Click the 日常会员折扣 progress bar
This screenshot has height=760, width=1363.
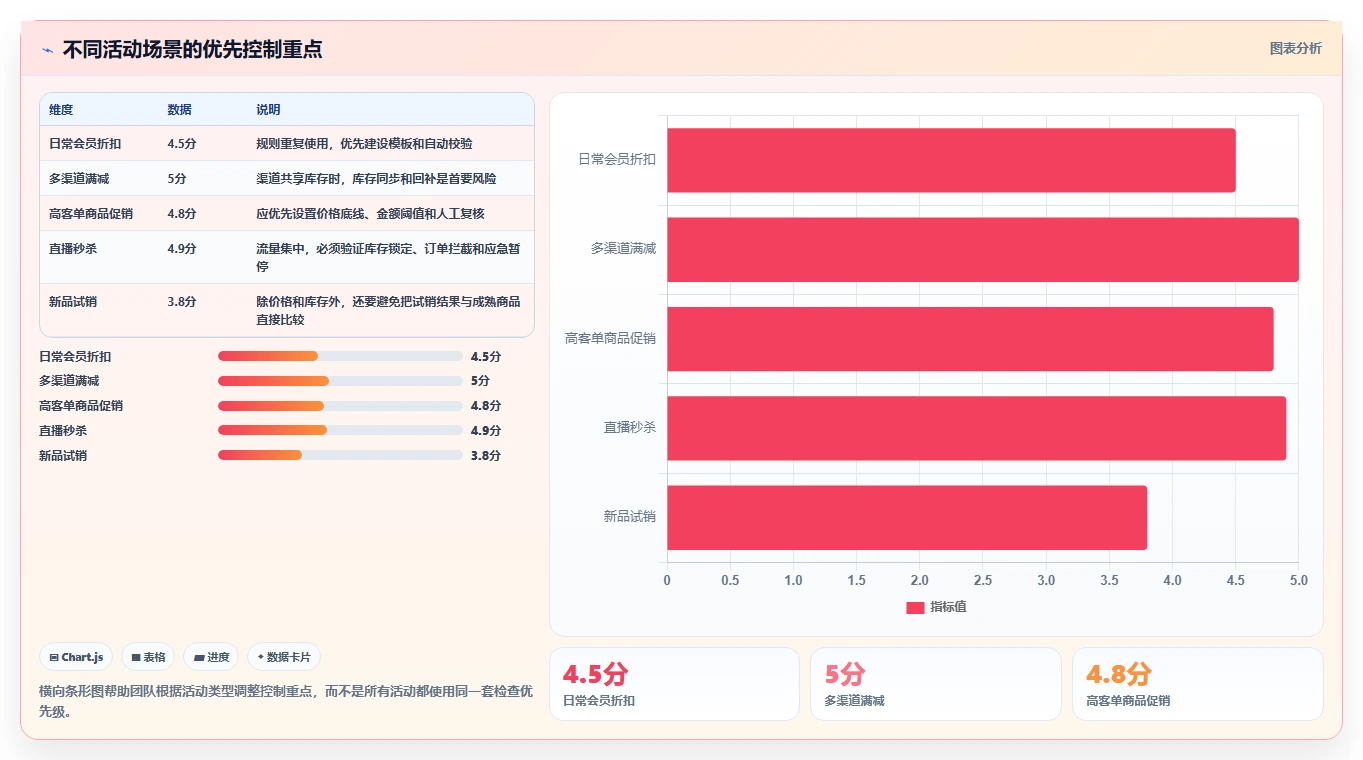point(340,356)
